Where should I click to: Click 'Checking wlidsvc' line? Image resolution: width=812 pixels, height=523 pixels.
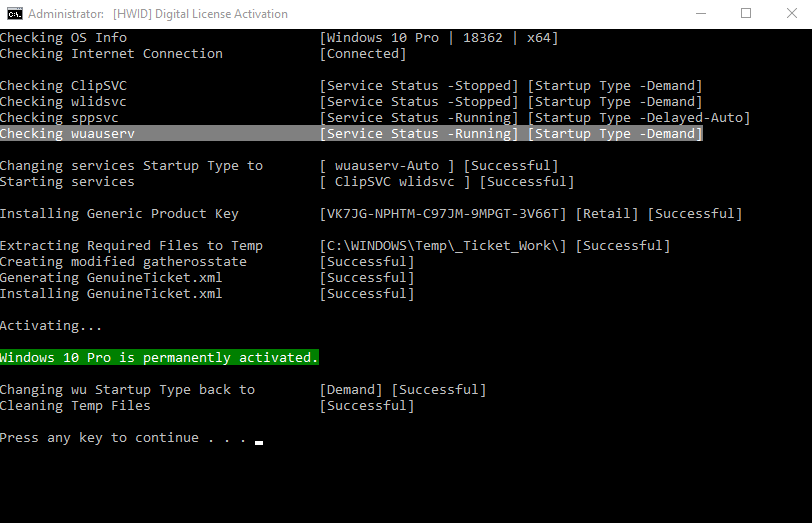[x=63, y=102]
